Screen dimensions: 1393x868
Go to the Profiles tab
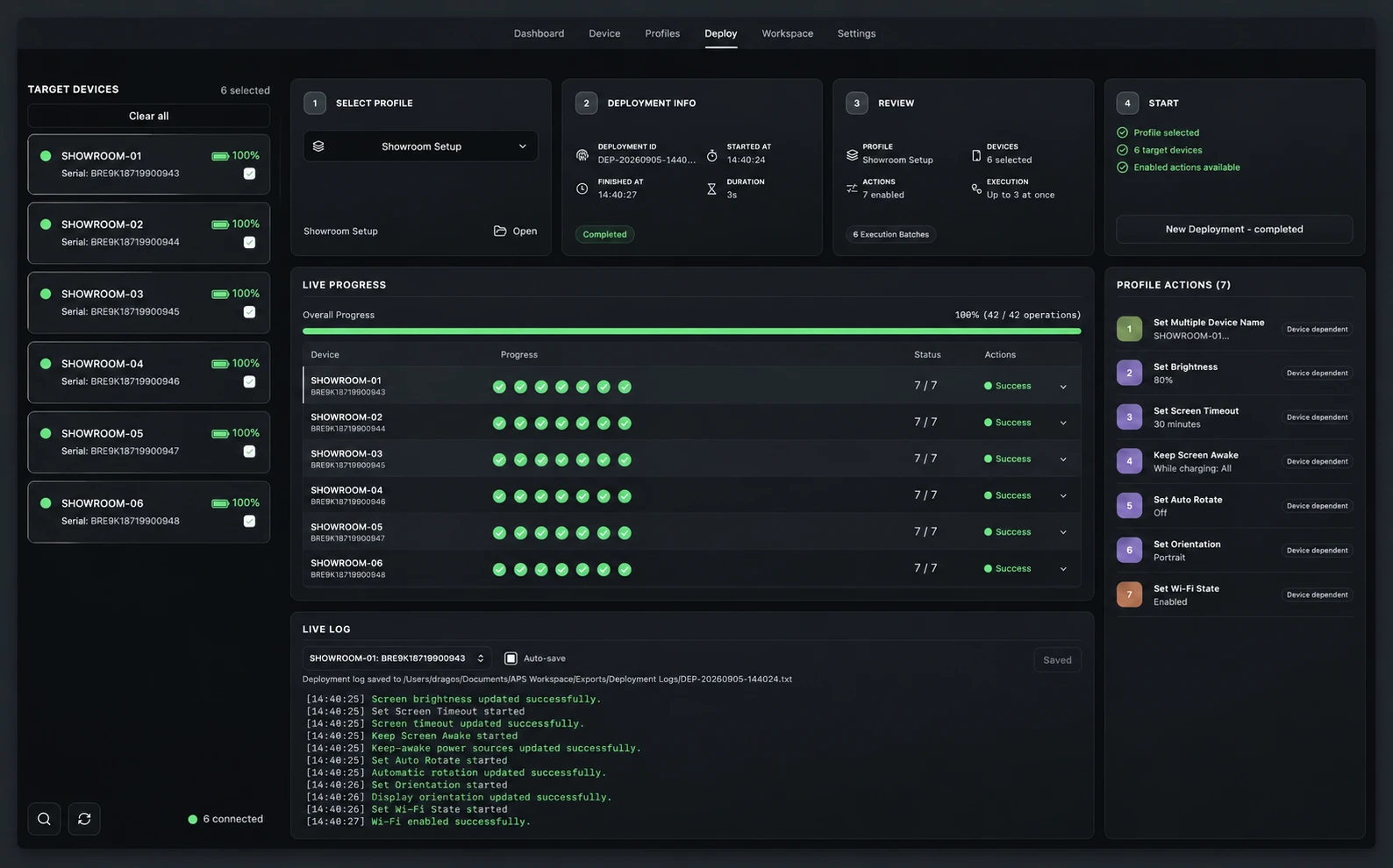662,33
